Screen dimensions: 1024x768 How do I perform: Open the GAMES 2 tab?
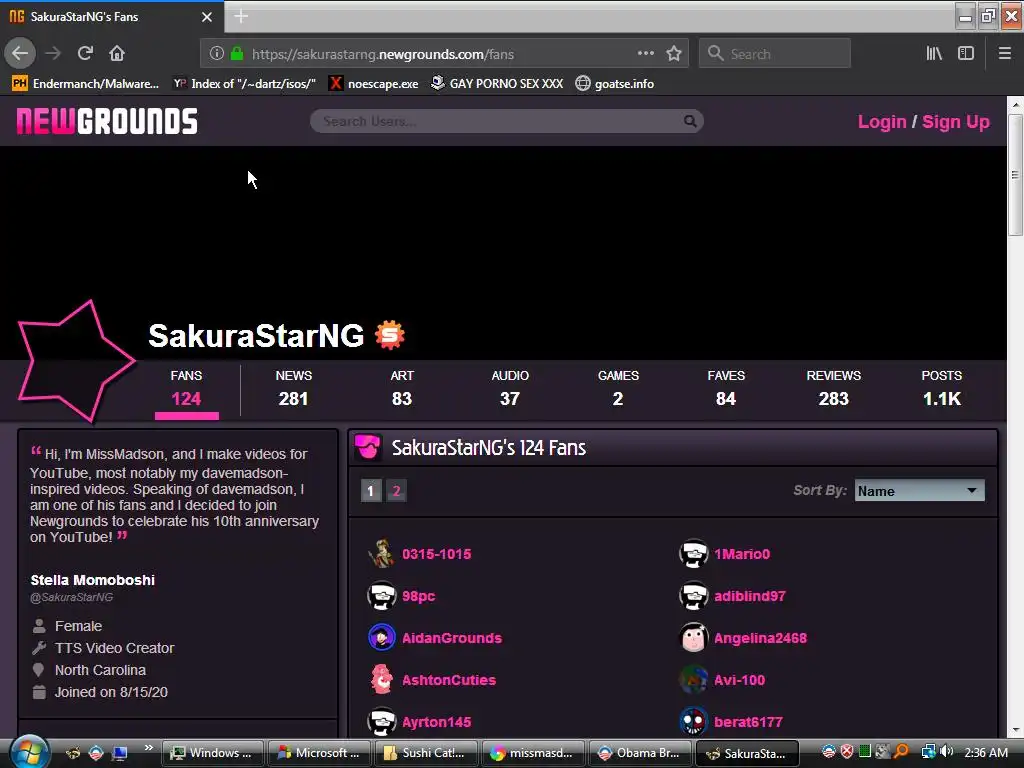[618, 389]
